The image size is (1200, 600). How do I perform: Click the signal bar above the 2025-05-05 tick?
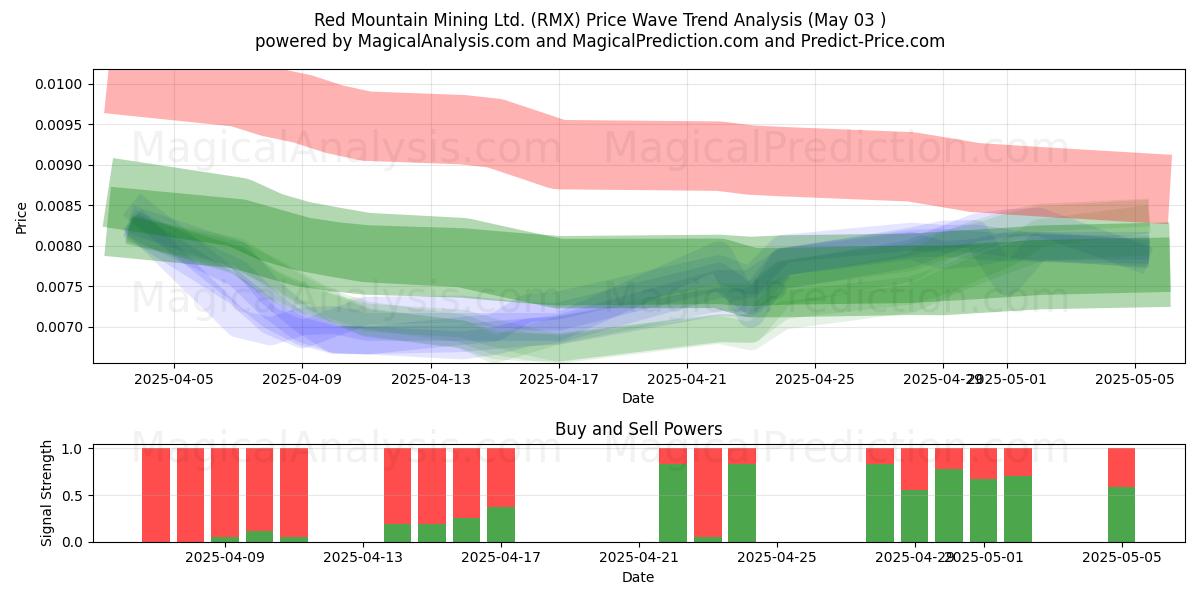coord(1121,495)
